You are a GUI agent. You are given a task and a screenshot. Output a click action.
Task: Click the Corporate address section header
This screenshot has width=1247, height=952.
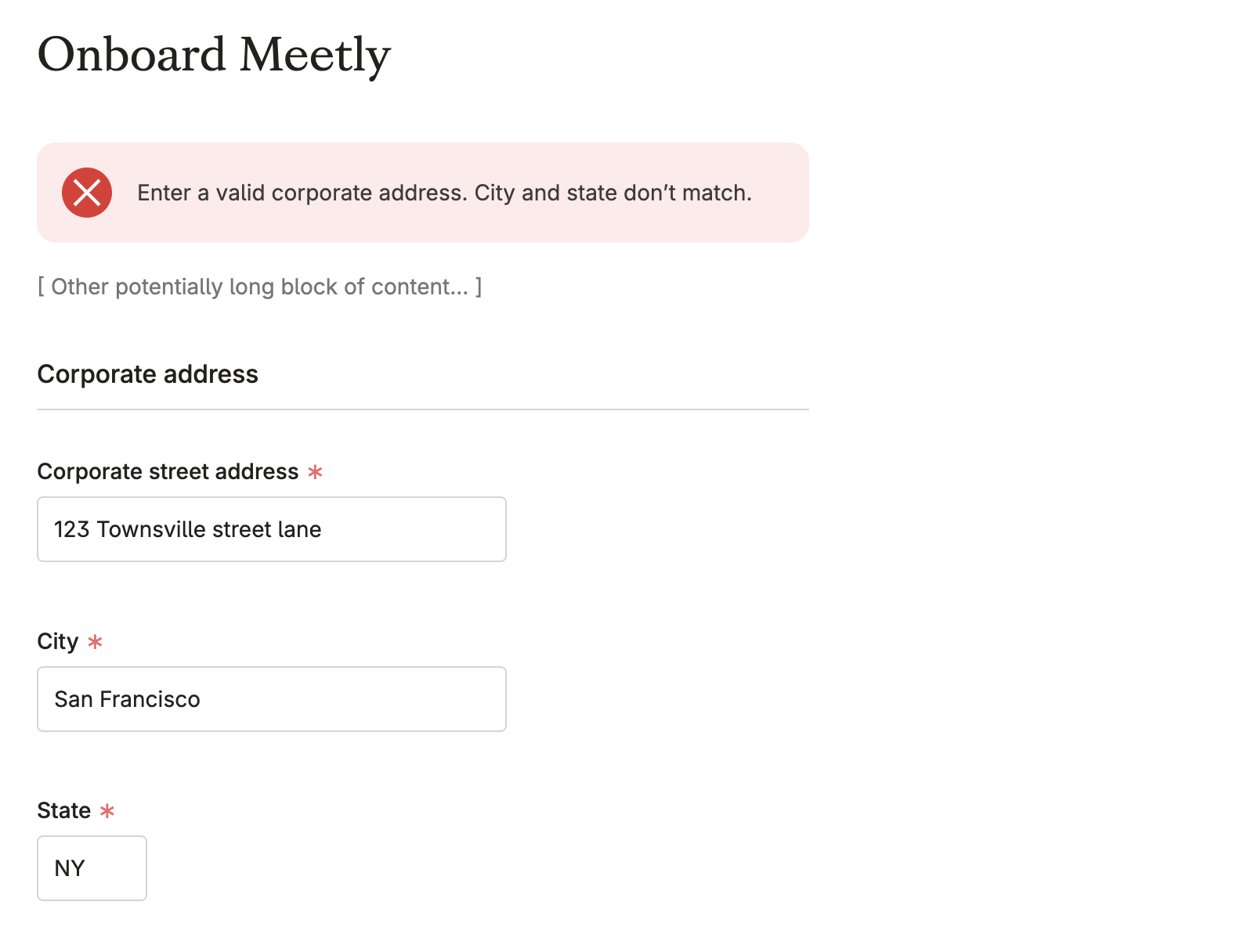[x=147, y=374]
